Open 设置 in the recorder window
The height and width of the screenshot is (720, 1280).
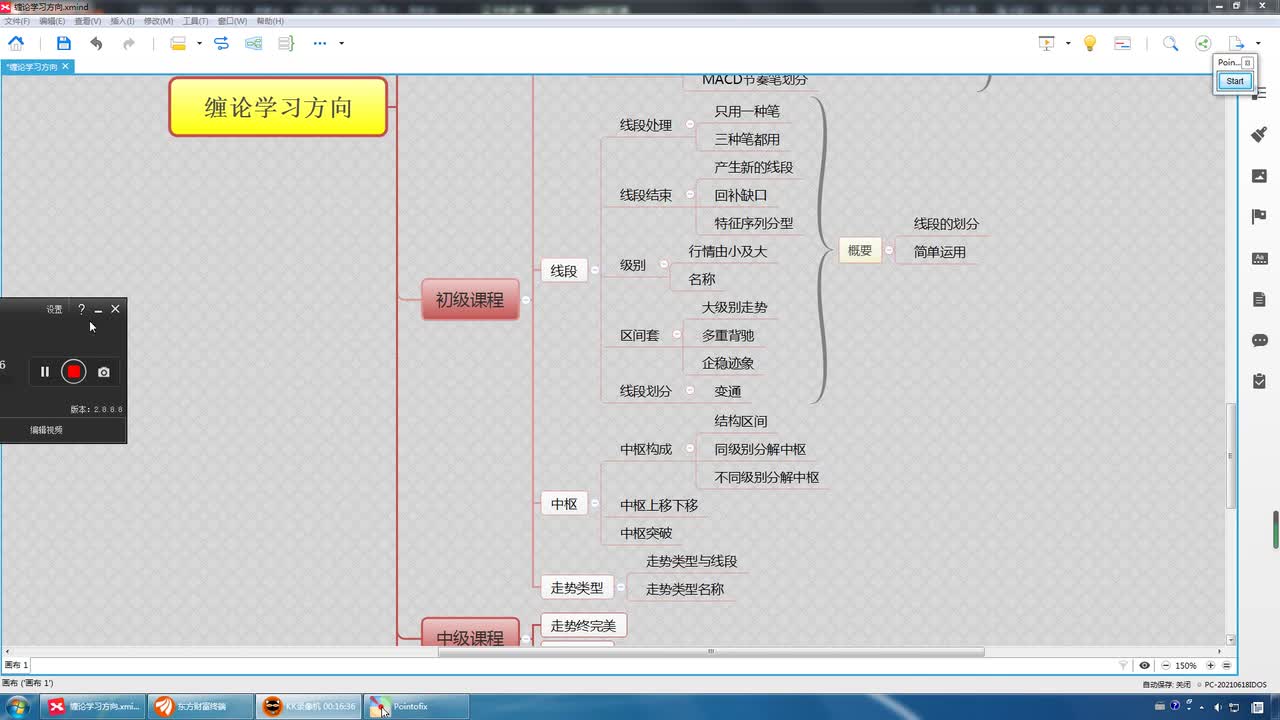pos(54,309)
